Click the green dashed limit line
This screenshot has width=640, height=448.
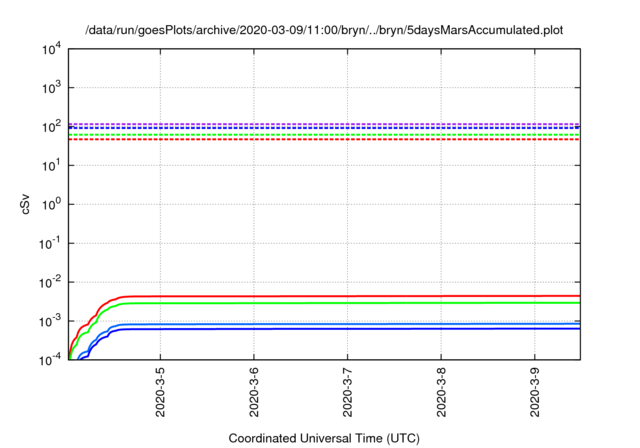(x=324, y=135)
